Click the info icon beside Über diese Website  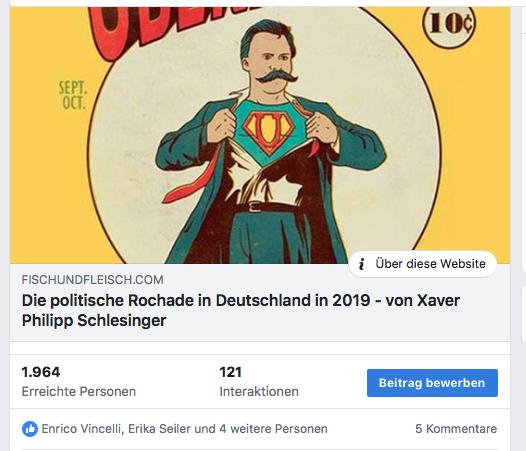[x=361, y=264]
